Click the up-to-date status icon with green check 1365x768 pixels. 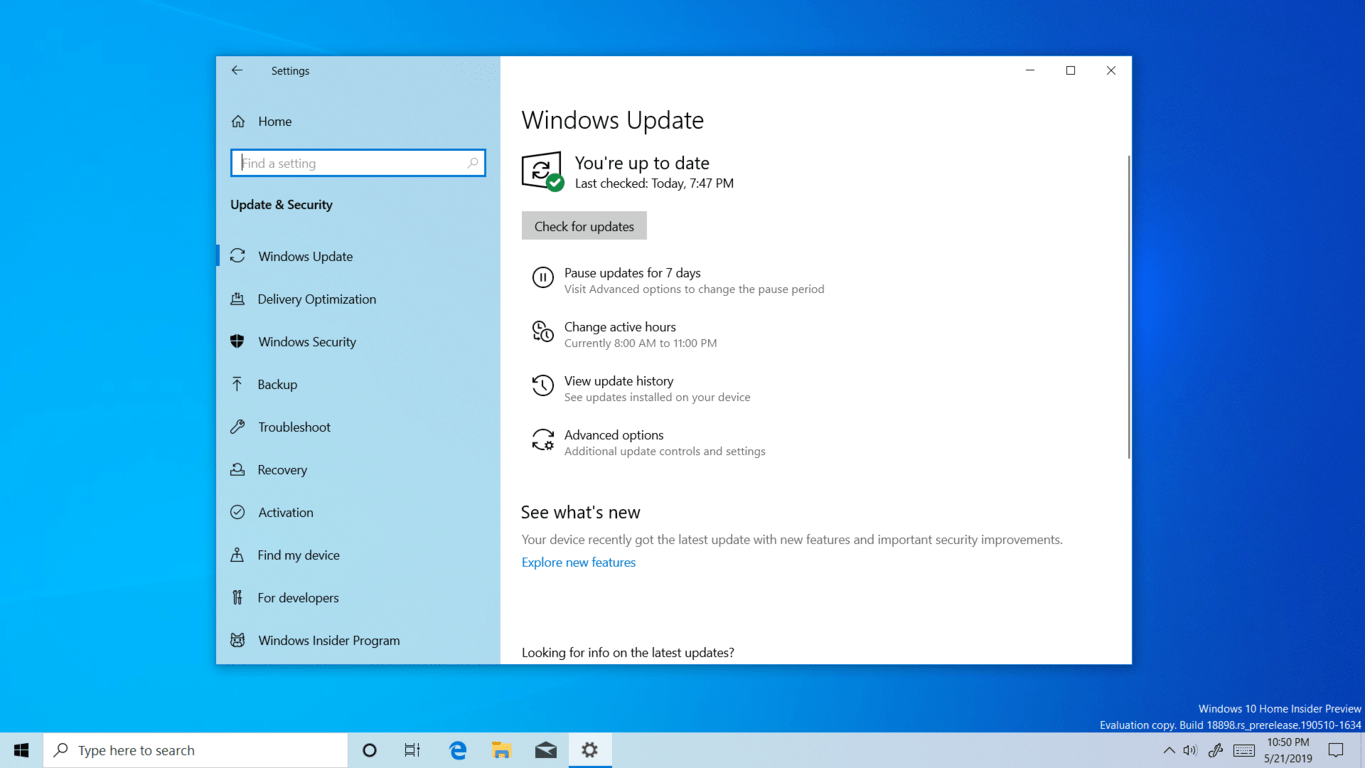coord(542,171)
